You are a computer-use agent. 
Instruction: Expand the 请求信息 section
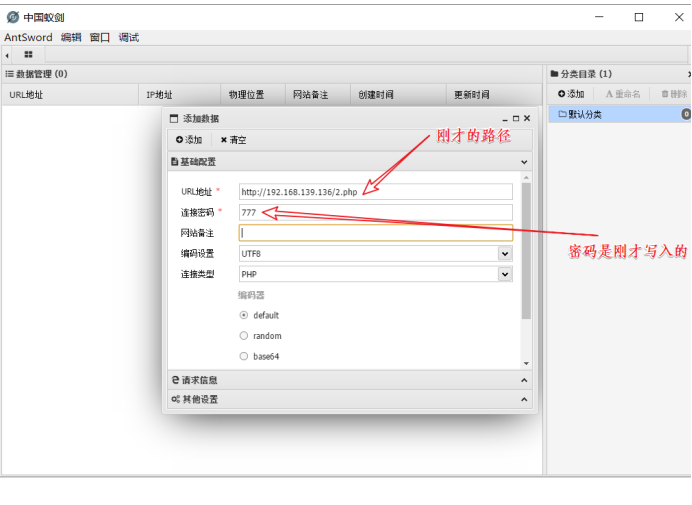pyautogui.click(x=350, y=380)
